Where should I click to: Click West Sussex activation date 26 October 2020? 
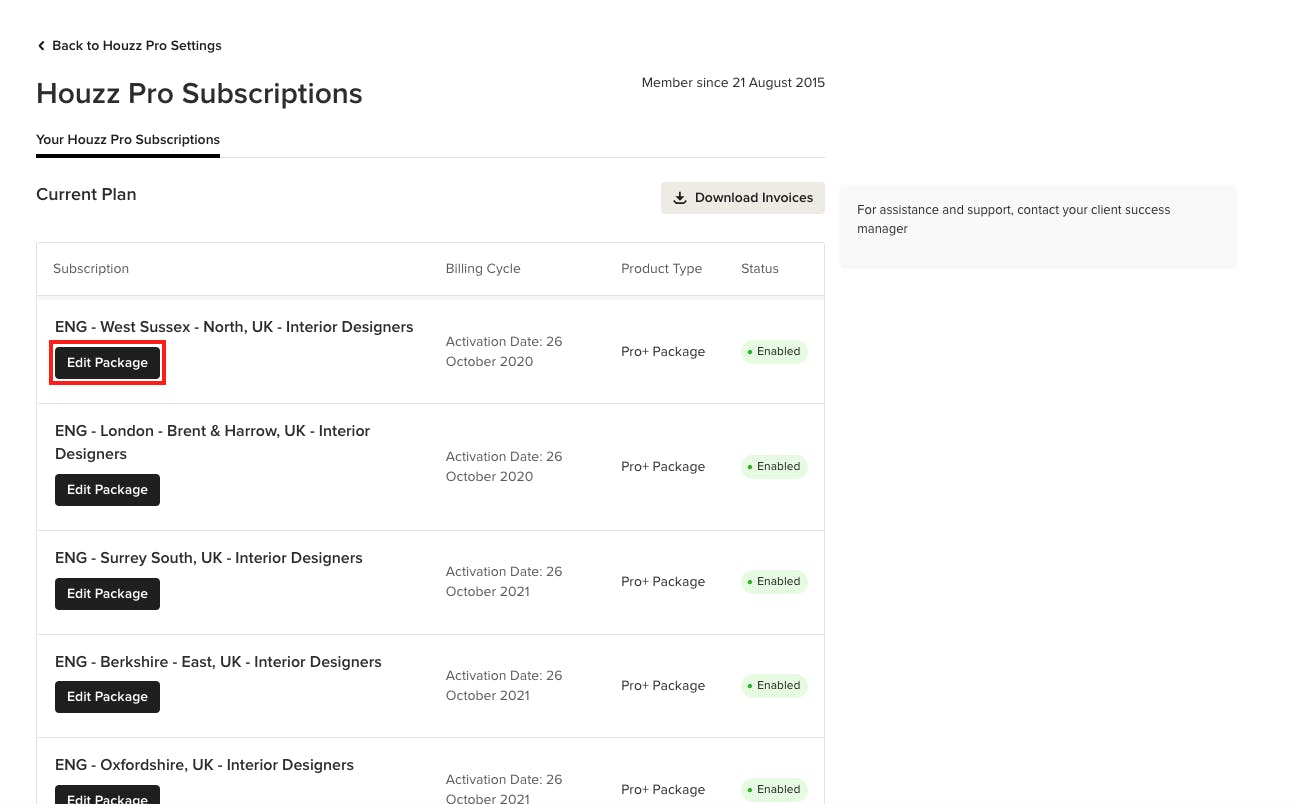point(504,352)
